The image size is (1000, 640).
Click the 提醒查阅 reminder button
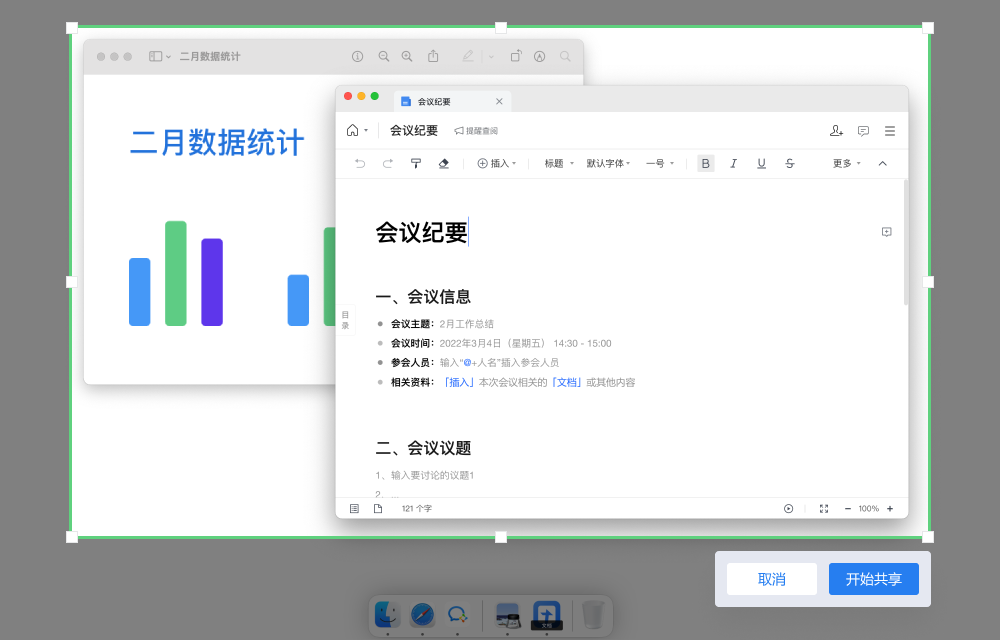476,131
